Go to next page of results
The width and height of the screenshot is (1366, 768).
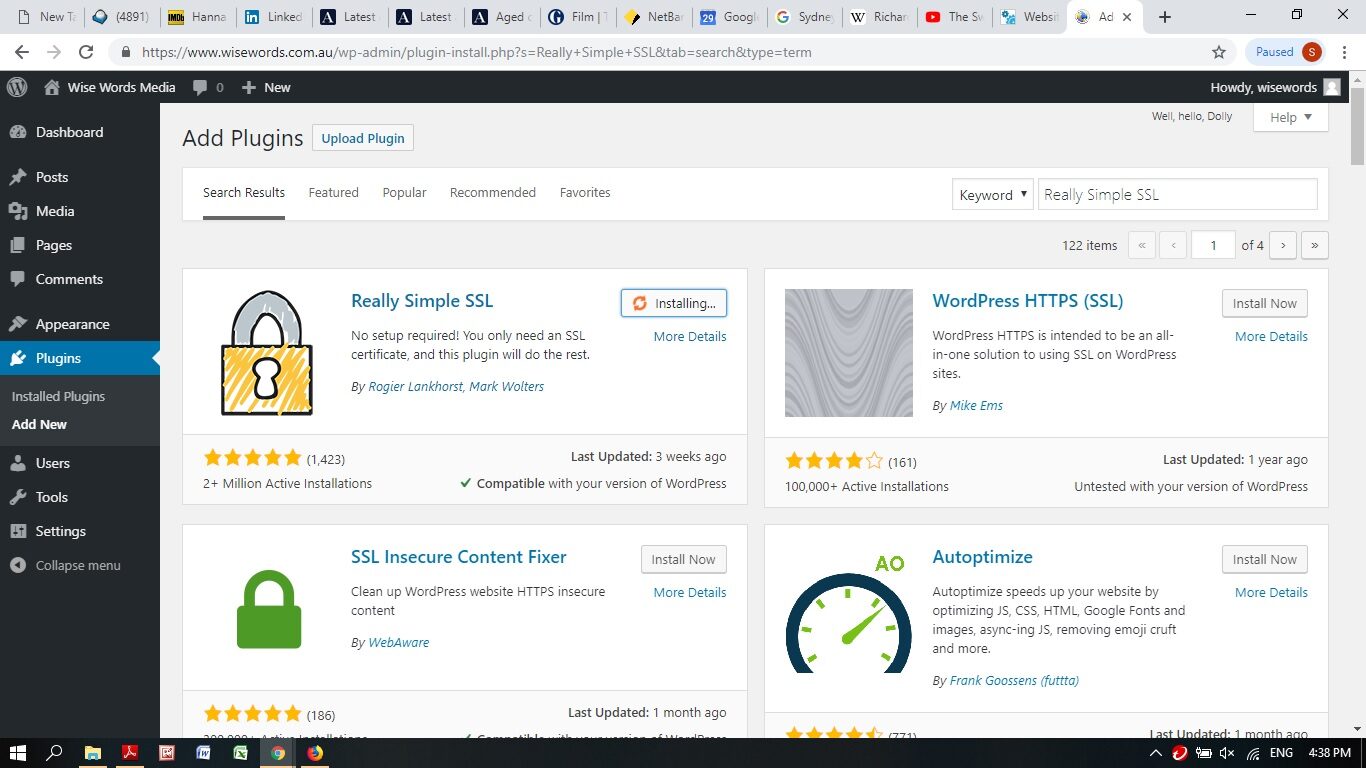coord(1283,245)
